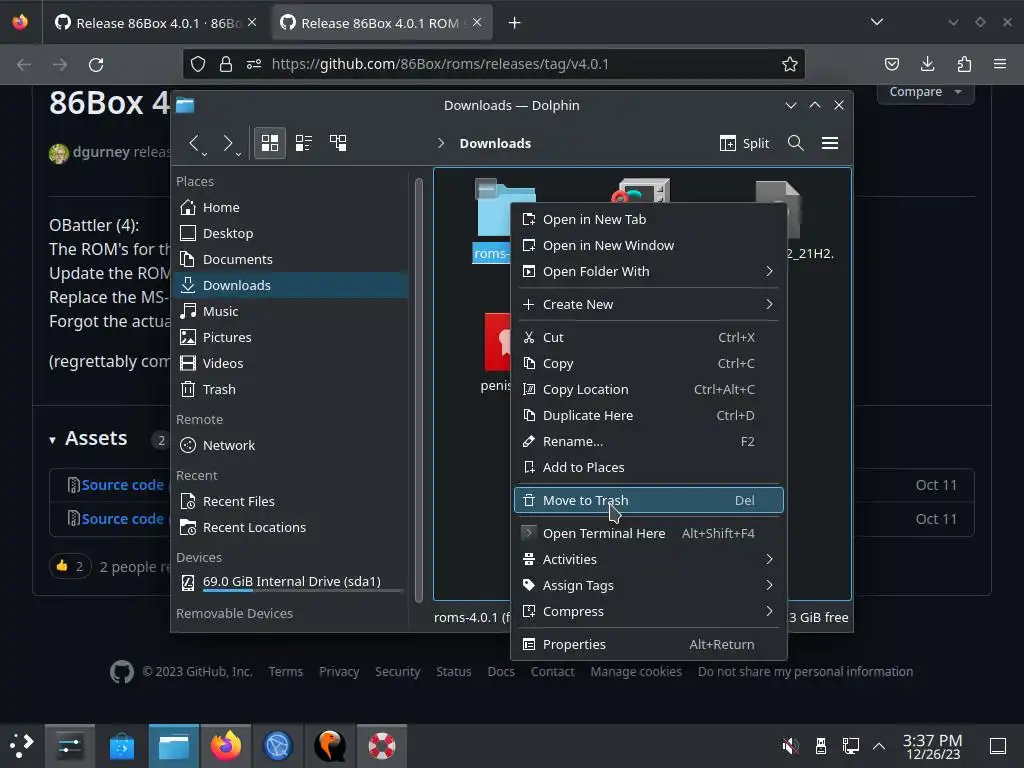Show hidden system tray icons arrow
1024x768 pixels.
pyautogui.click(x=879, y=745)
